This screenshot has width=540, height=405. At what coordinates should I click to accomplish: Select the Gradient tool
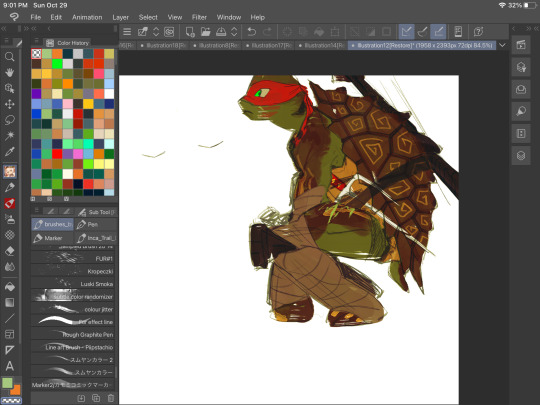pyautogui.click(x=10, y=302)
